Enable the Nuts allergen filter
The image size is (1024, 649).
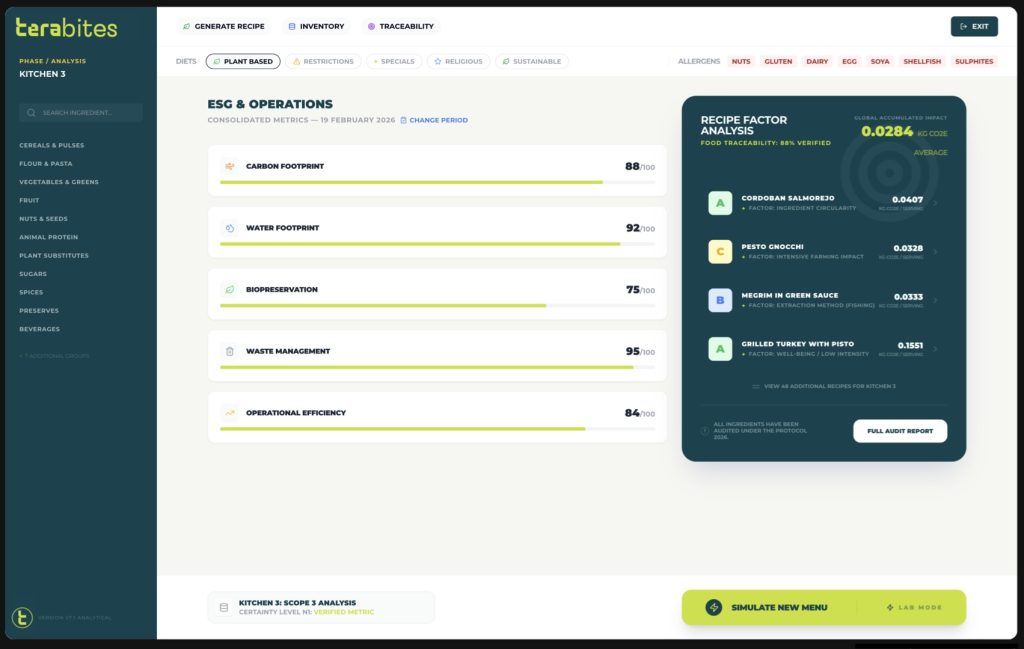(x=740, y=62)
